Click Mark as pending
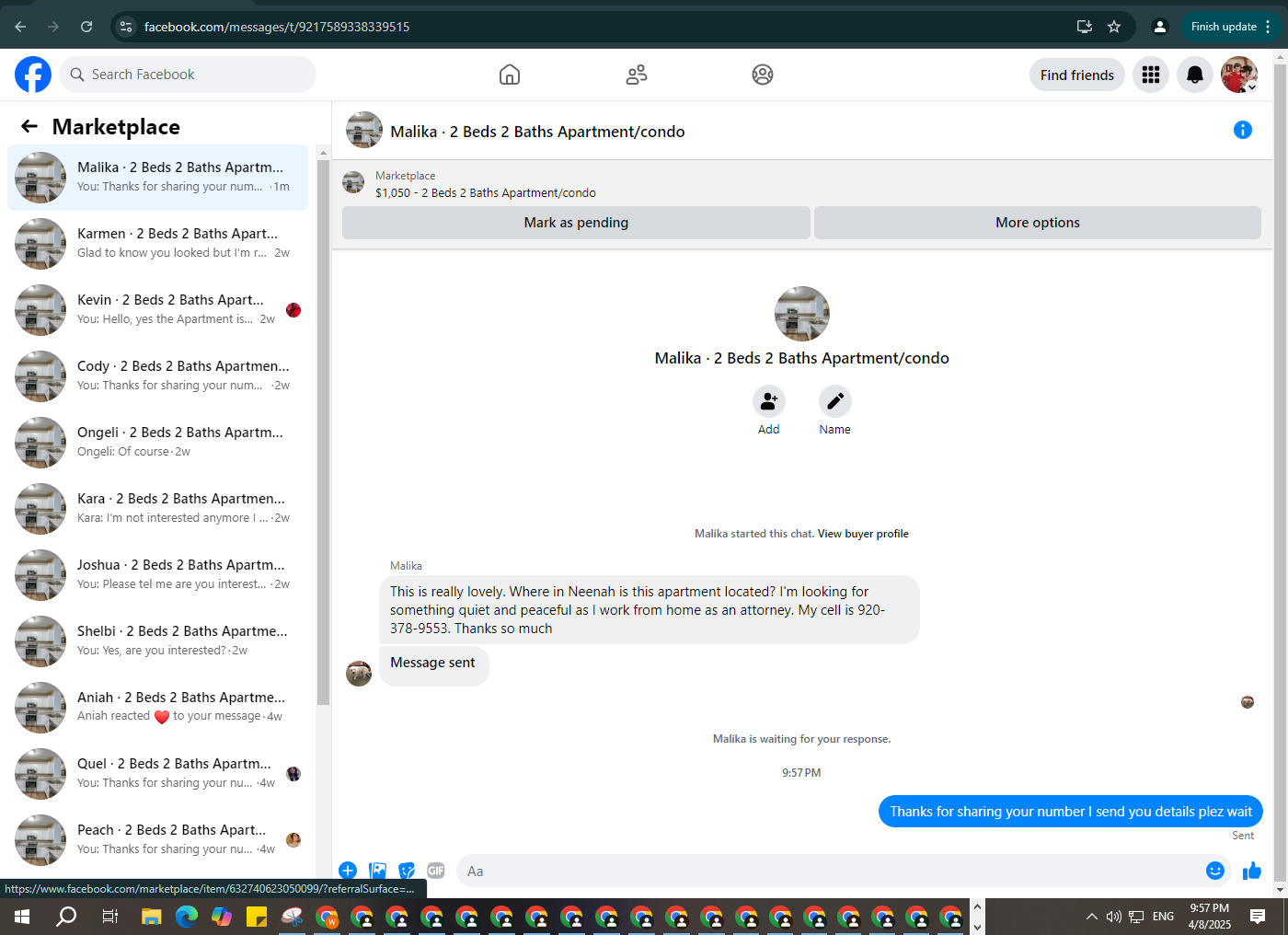This screenshot has height=935, width=1288. pos(576,223)
